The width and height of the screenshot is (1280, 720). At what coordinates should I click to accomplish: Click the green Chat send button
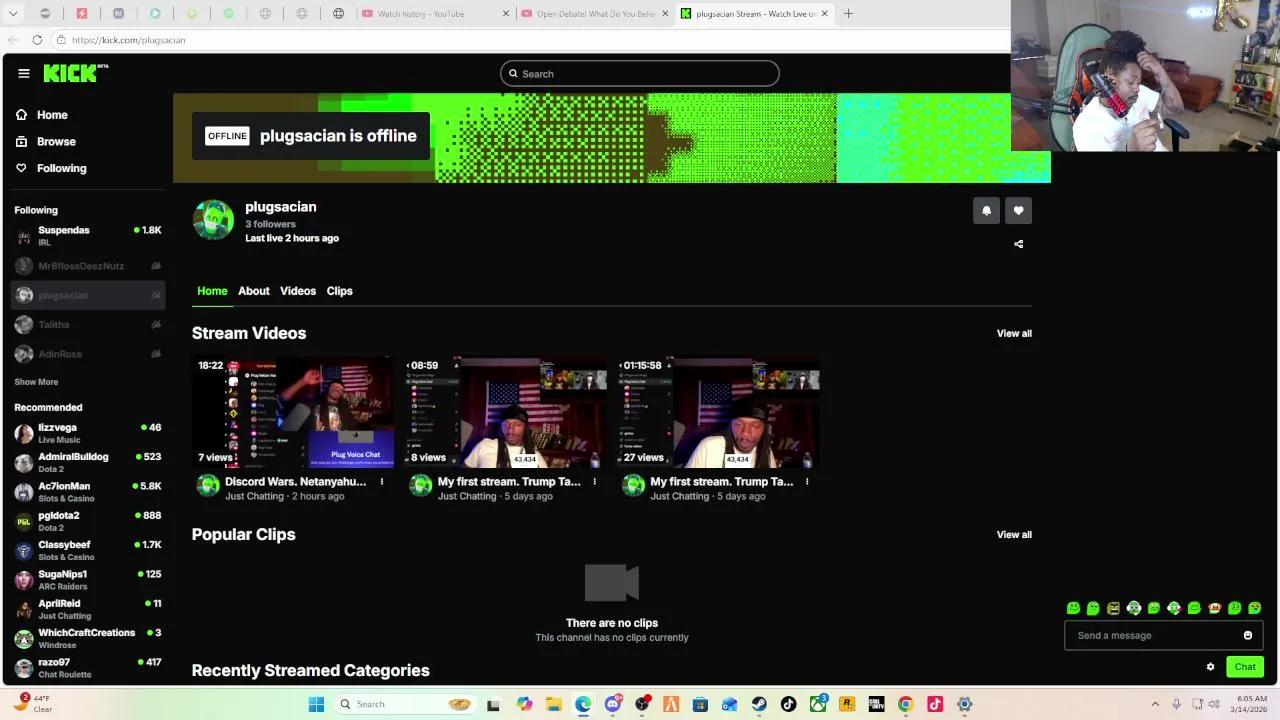click(1245, 667)
